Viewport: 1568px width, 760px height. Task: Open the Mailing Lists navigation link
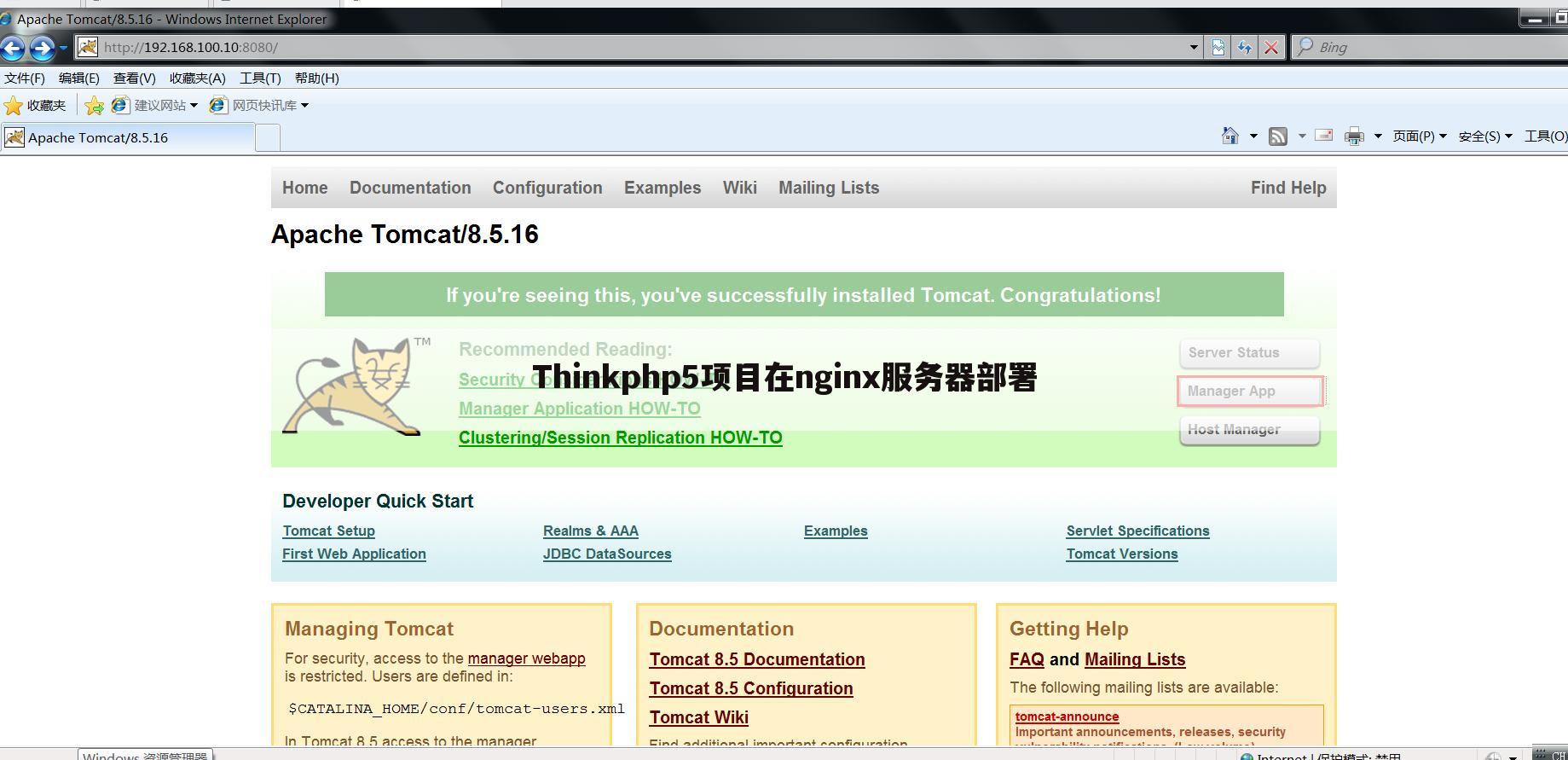pyautogui.click(x=829, y=188)
